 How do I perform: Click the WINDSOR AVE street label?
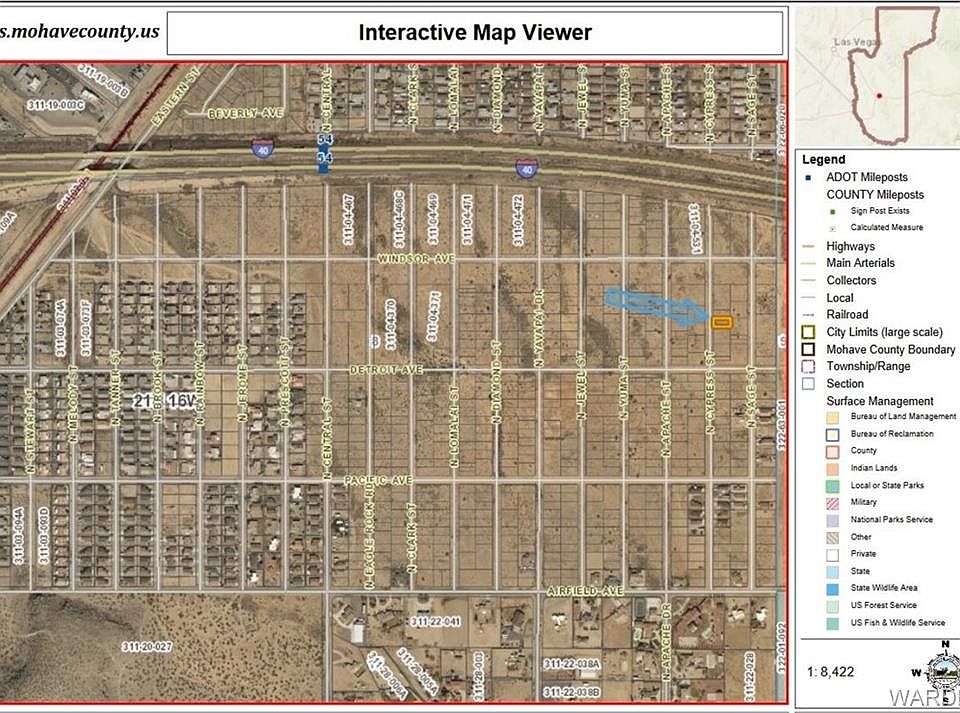(416, 259)
